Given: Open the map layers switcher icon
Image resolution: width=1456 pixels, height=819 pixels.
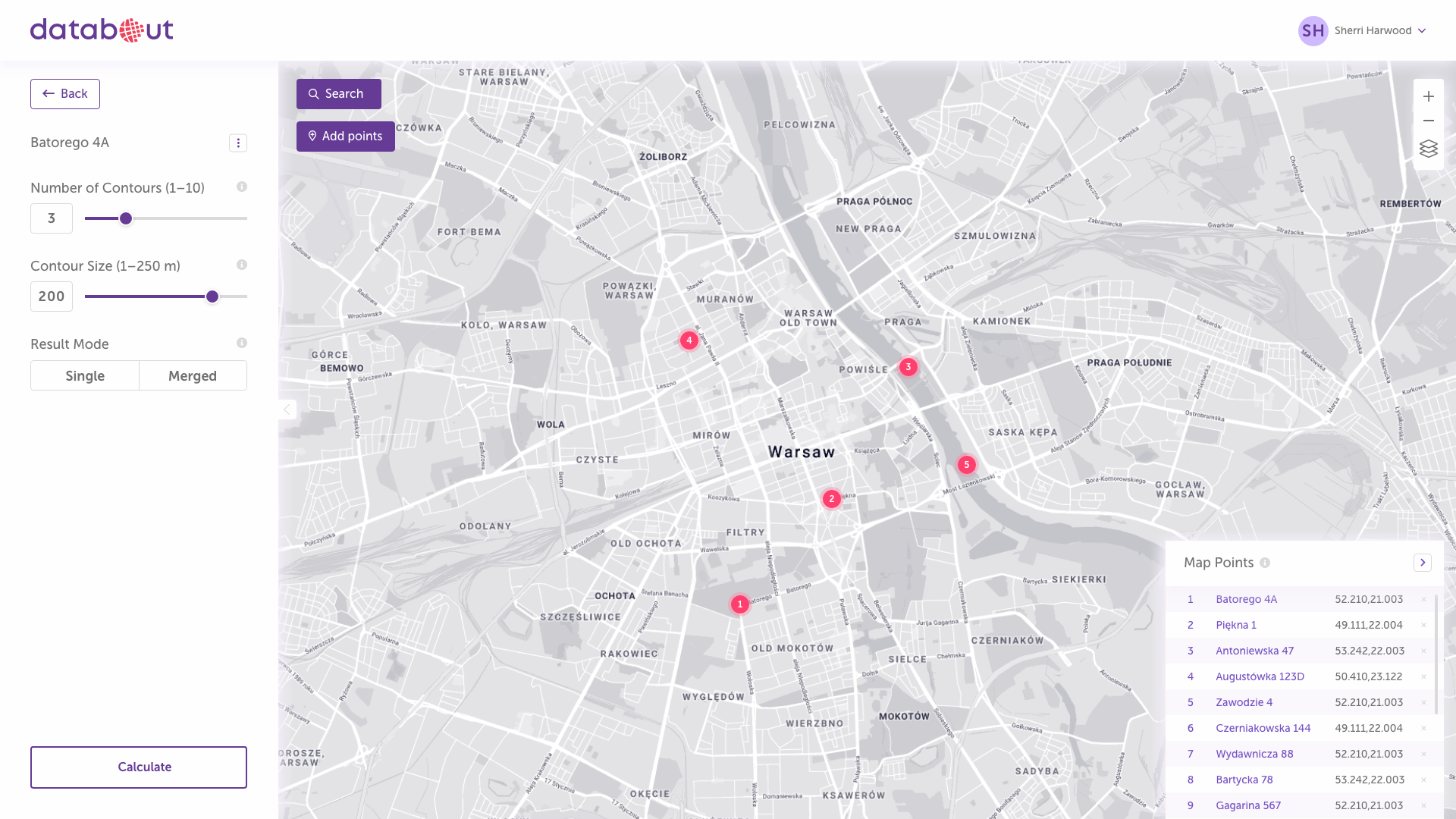Looking at the screenshot, I should 1429,149.
